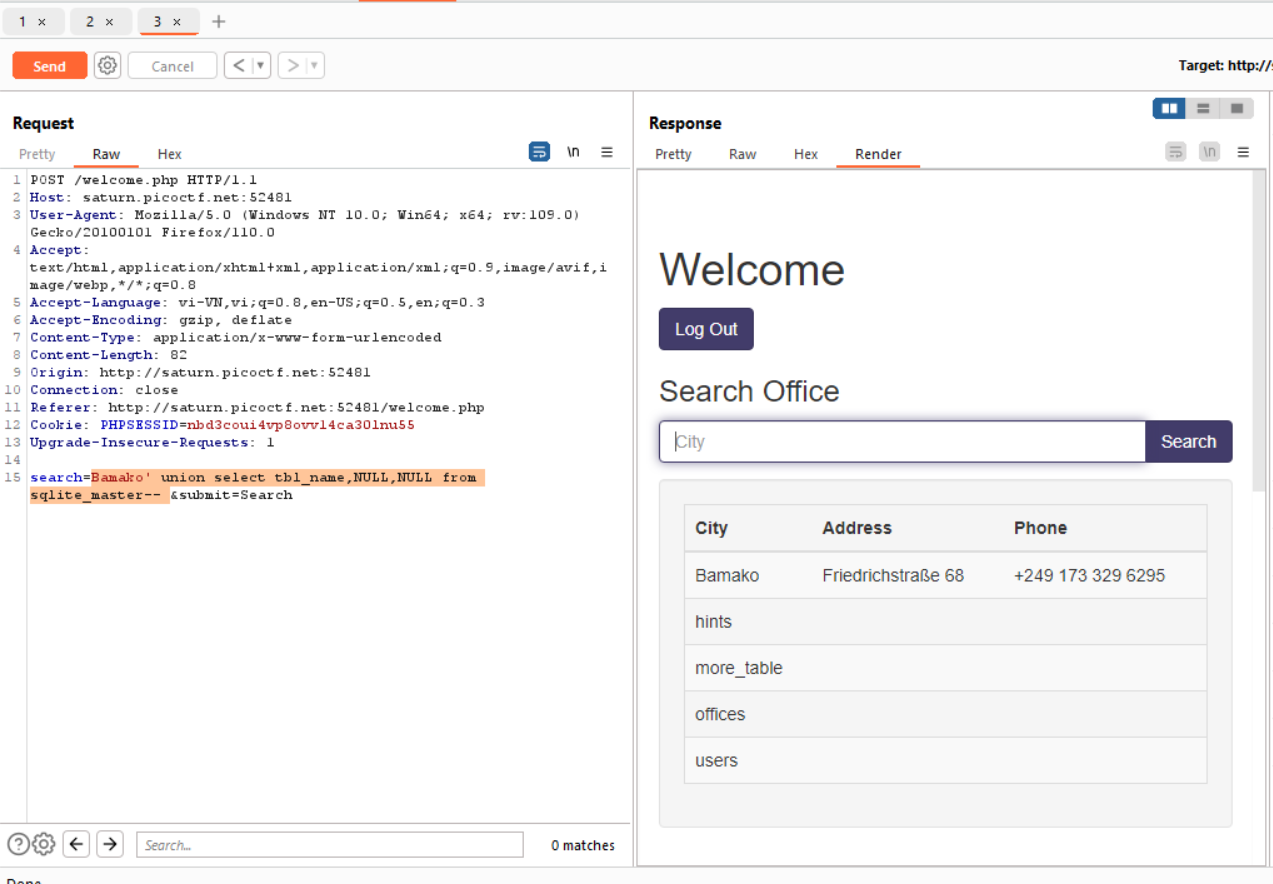The height and width of the screenshot is (884, 1273).
Task: Toggle non-printable characters in Request panel
Action: click(573, 152)
